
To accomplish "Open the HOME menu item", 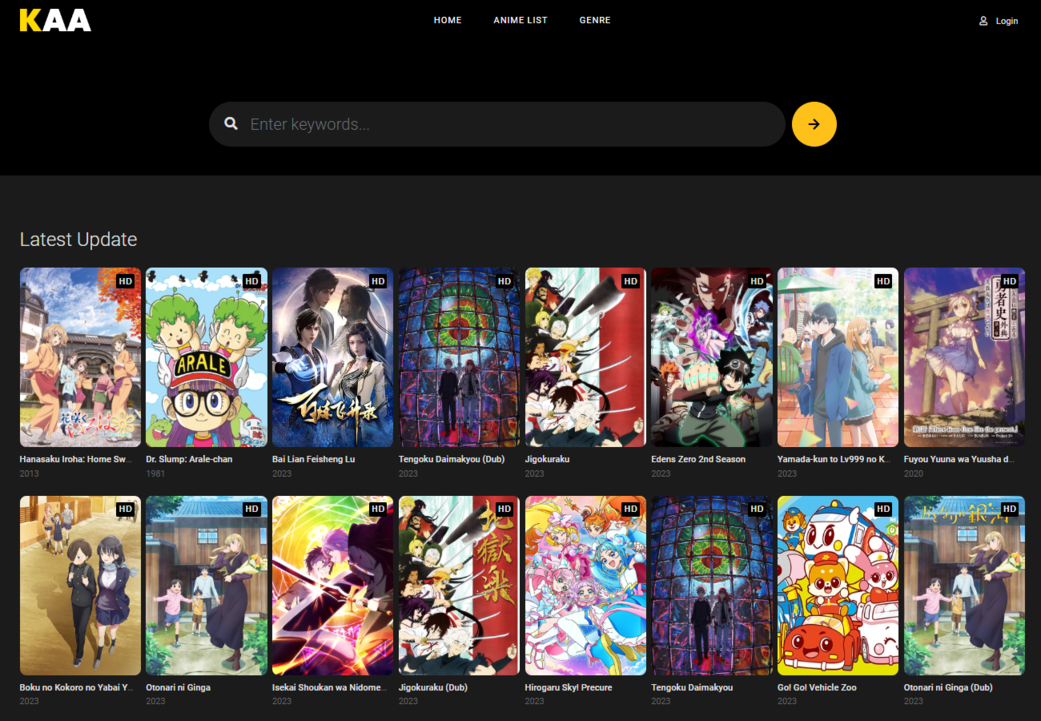I will click(x=447, y=20).
